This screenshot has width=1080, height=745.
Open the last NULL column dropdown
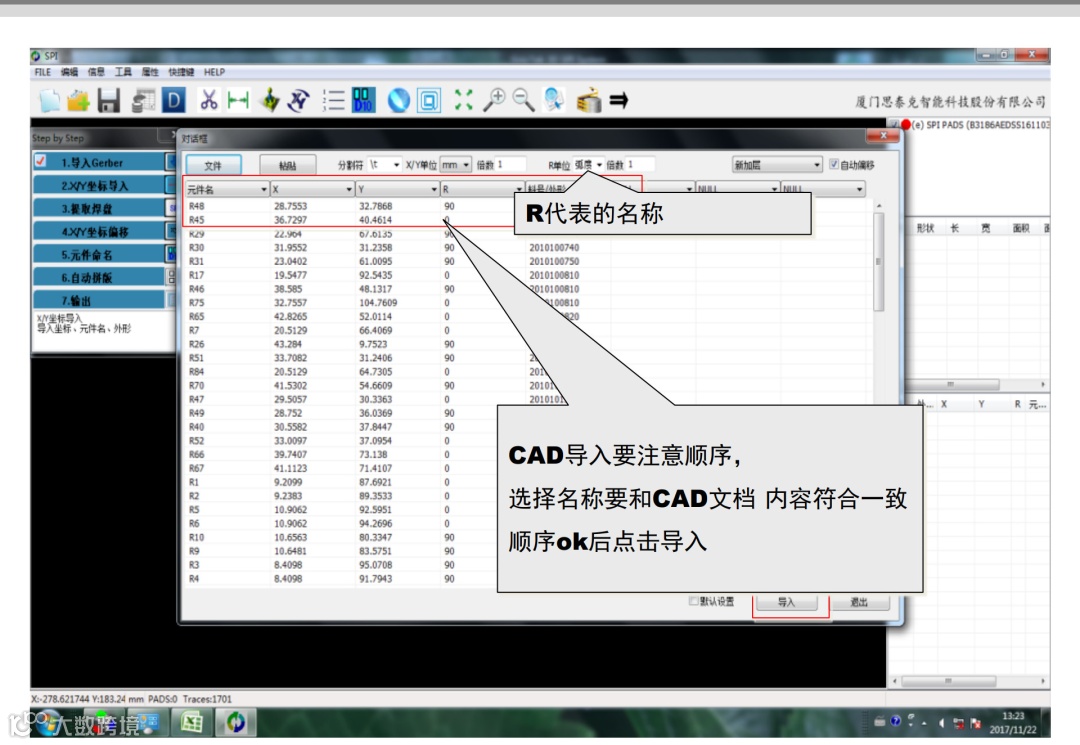823,189
